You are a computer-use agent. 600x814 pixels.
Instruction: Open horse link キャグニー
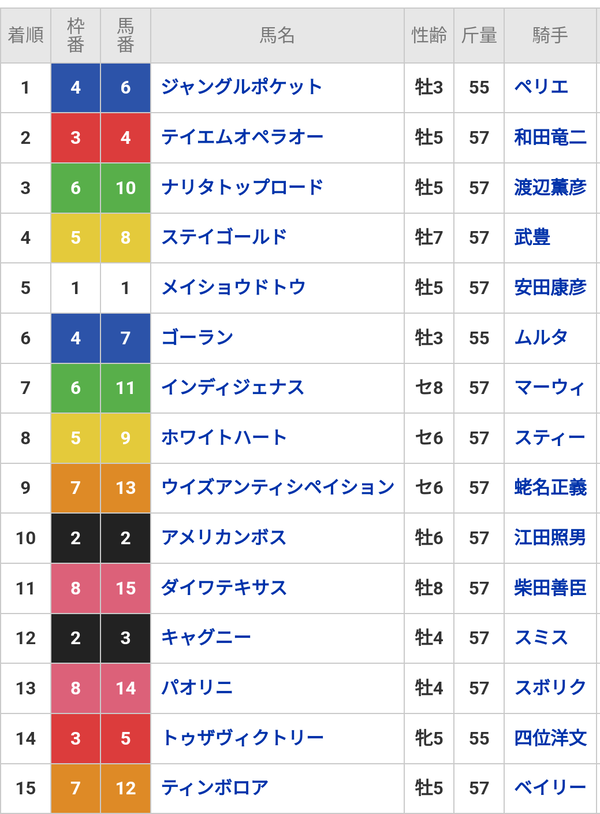point(206,637)
